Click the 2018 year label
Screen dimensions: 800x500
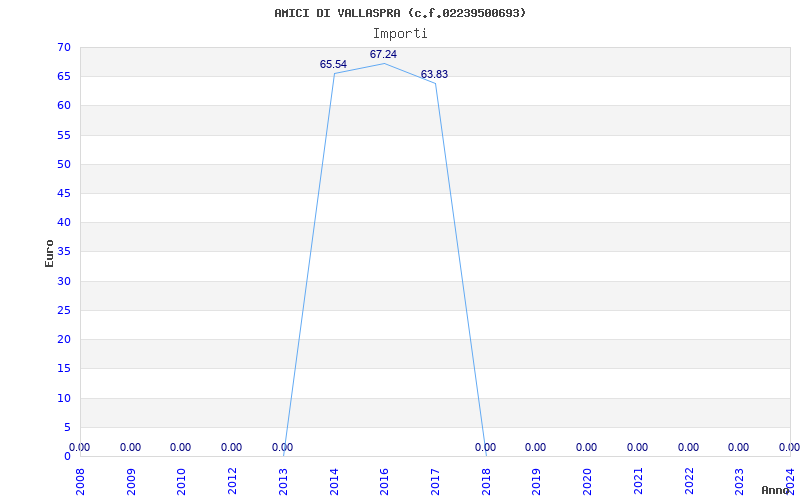pos(486,481)
